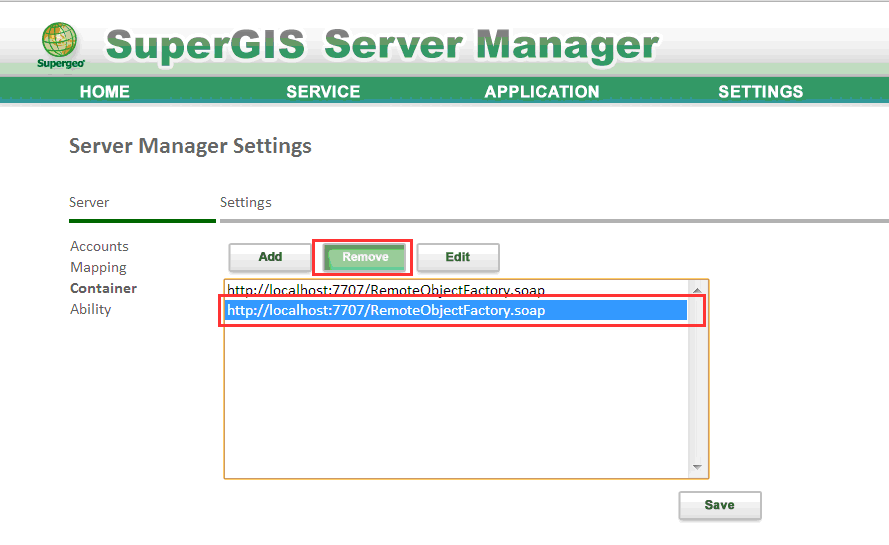Open the Mapping settings section
Image resolution: width=889 pixels, height=545 pixels.
click(98, 267)
